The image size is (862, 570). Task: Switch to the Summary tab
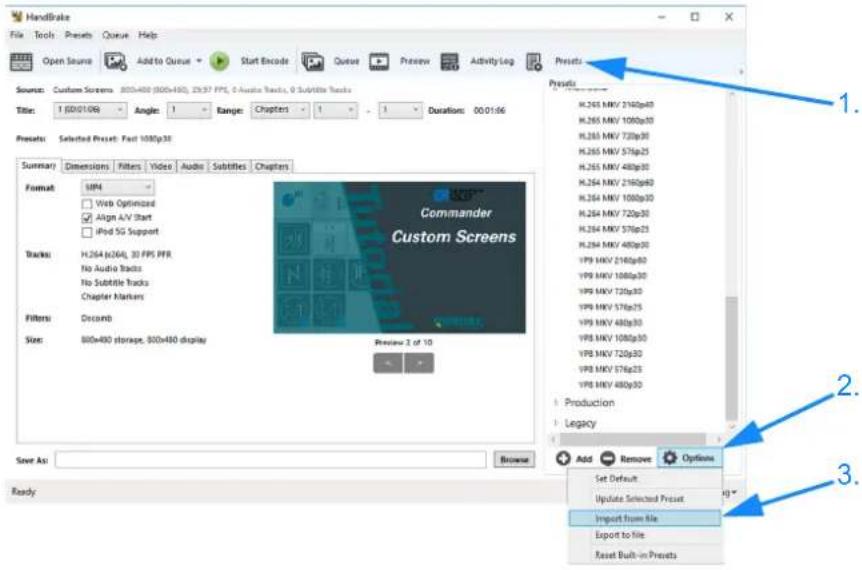(x=38, y=165)
